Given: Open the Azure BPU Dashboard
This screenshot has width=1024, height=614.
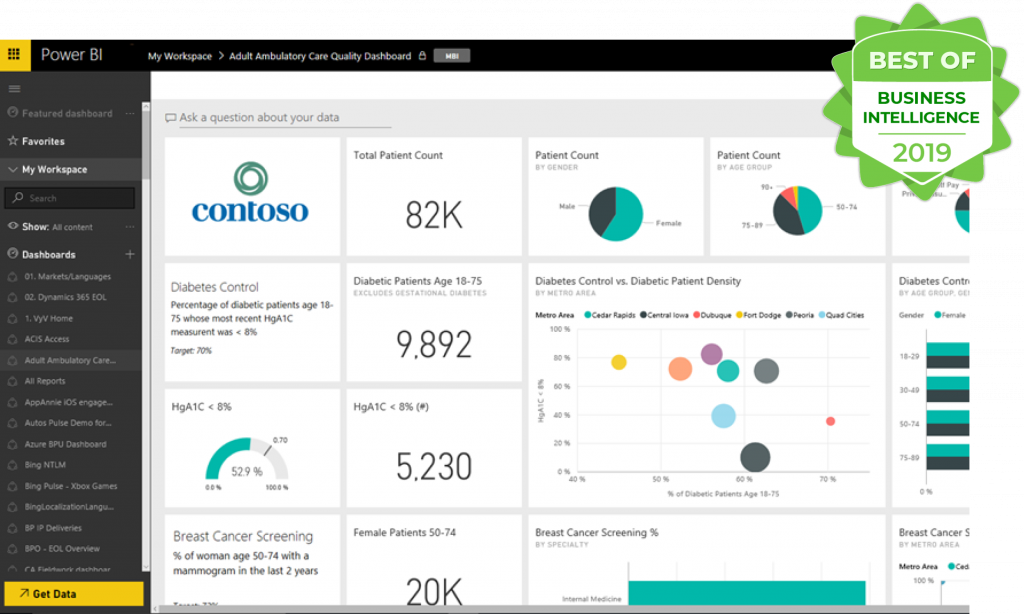Looking at the screenshot, I should tap(65, 444).
